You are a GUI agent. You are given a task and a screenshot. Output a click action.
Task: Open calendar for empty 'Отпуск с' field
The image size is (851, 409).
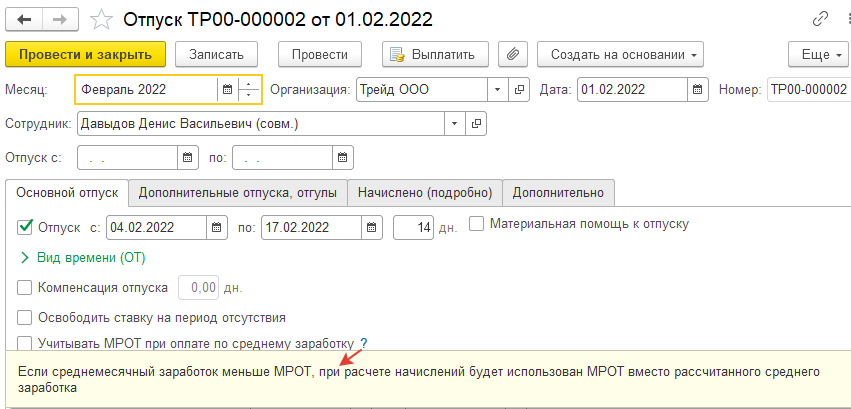[188, 157]
